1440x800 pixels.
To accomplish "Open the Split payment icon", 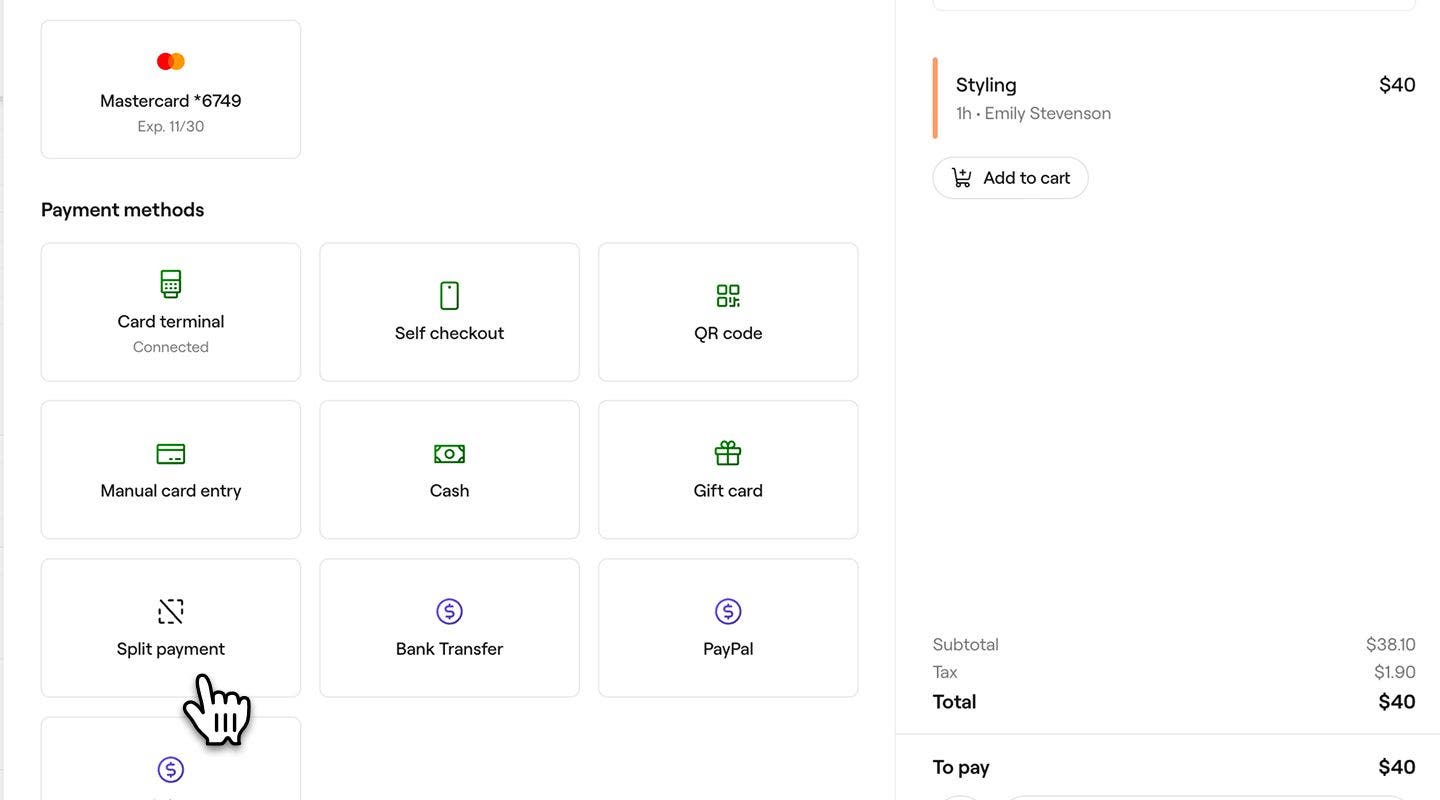I will (171, 611).
